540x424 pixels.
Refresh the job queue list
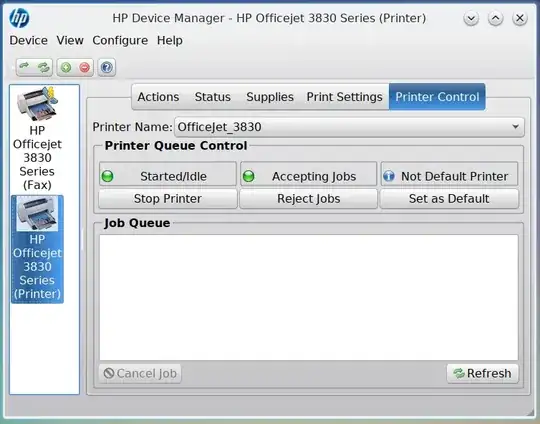coord(482,373)
